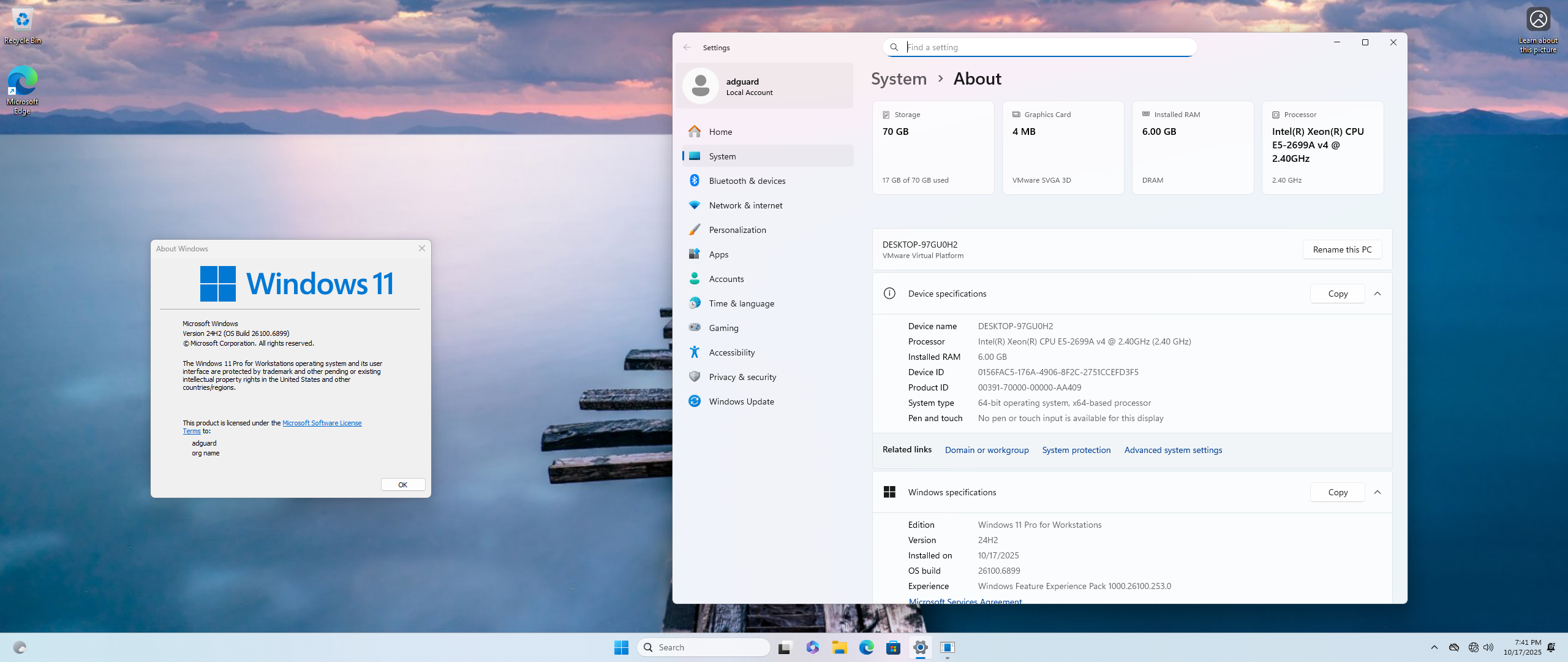
Task: Open Windows Update page
Action: 741,401
